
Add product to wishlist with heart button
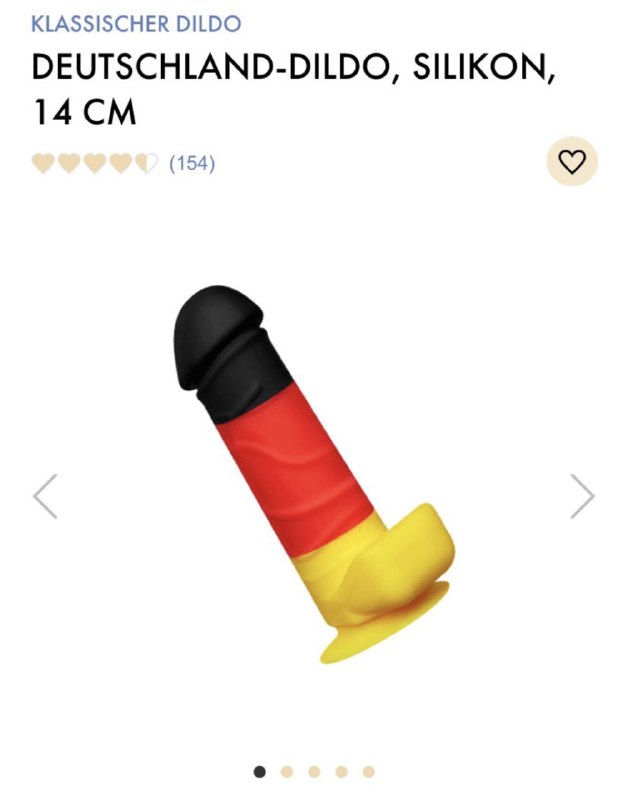(x=572, y=161)
